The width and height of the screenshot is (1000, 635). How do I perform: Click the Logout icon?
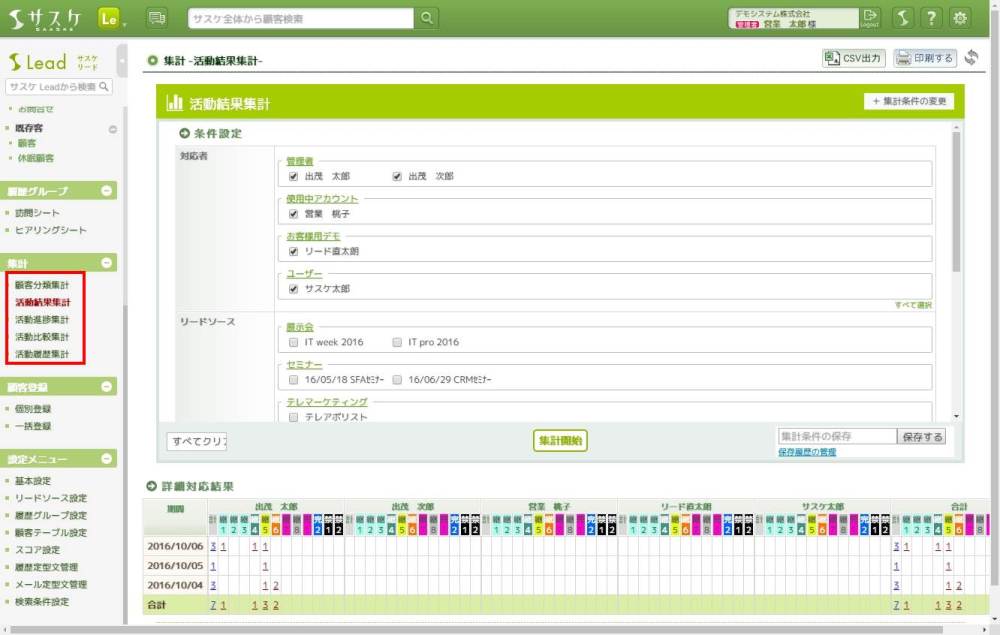[870, 18]
